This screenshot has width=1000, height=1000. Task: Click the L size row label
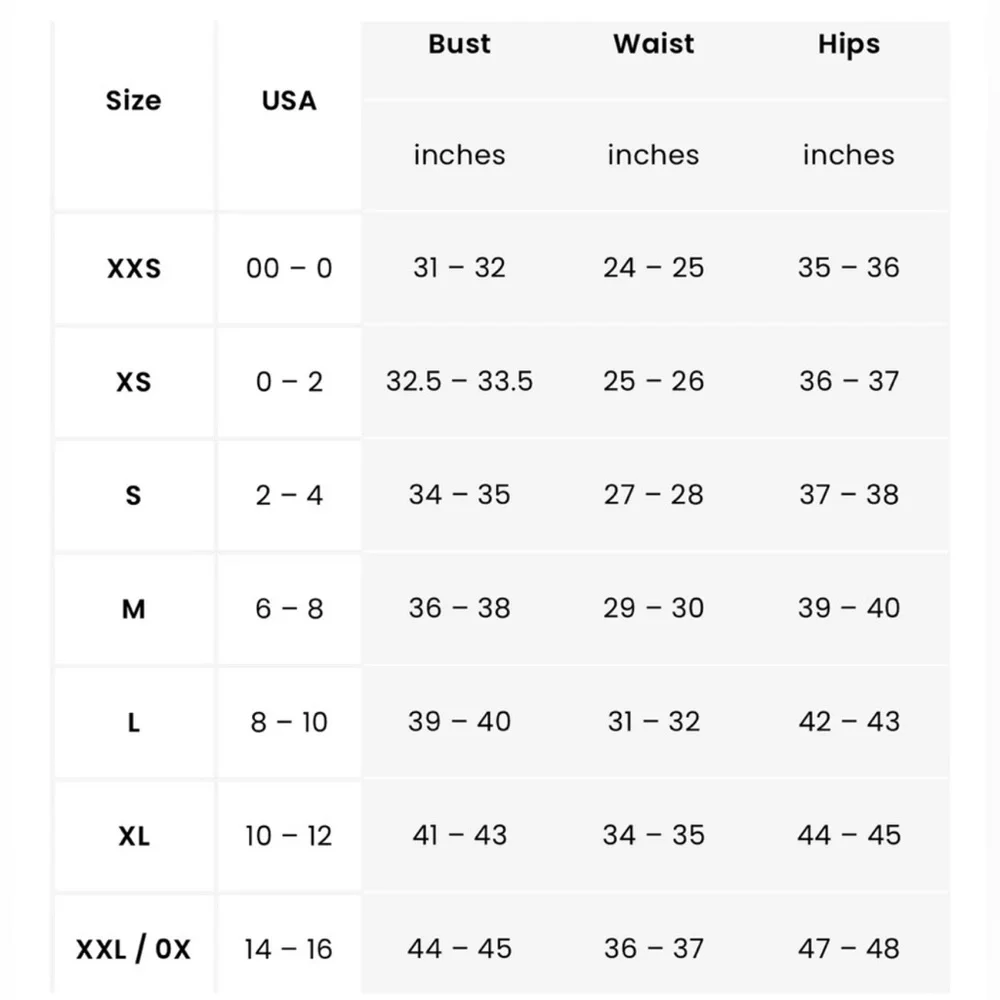click(x=133, y=722)
